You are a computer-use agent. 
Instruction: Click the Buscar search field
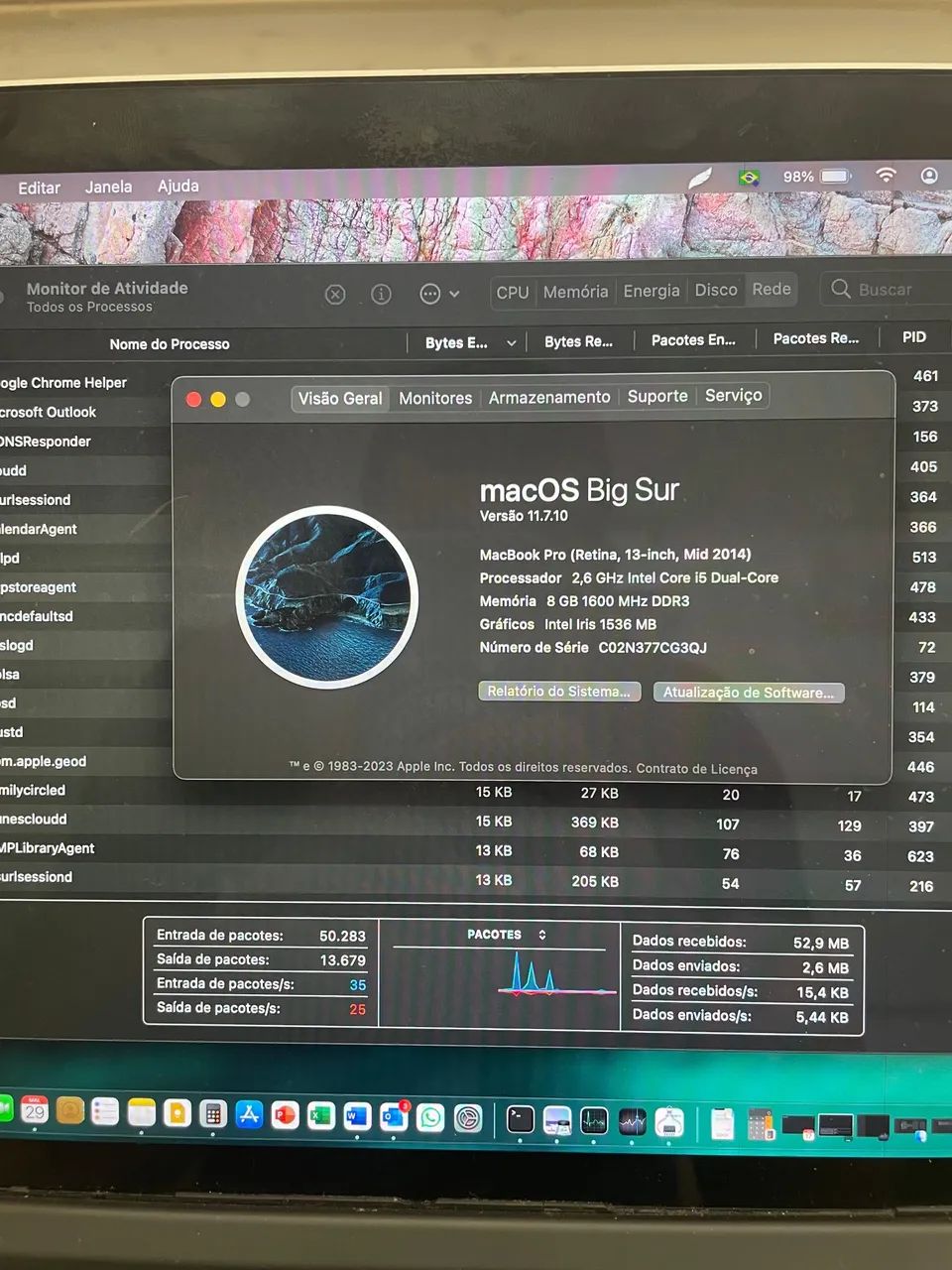(886, 289)
